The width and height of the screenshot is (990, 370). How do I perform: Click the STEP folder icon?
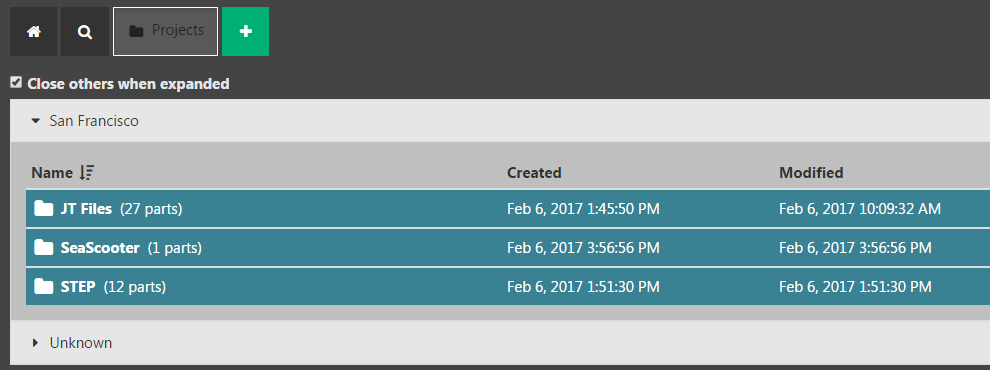click(44, 287)
